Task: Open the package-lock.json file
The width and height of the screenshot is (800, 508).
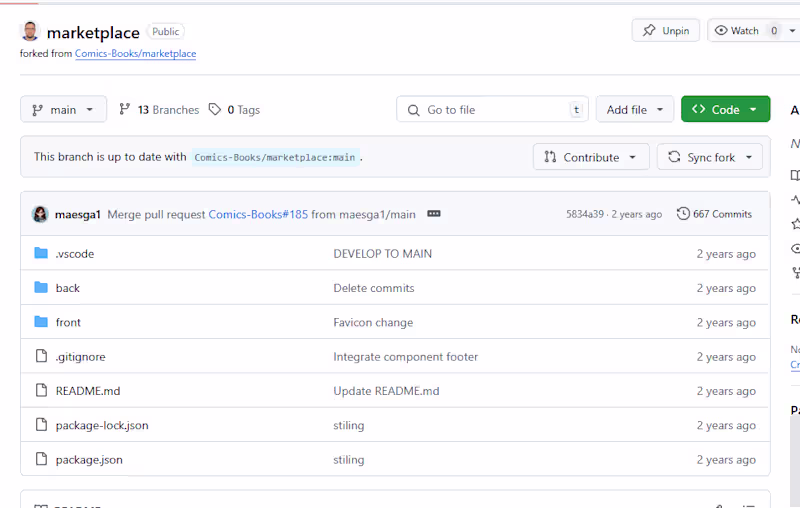Action: (102, 425)
